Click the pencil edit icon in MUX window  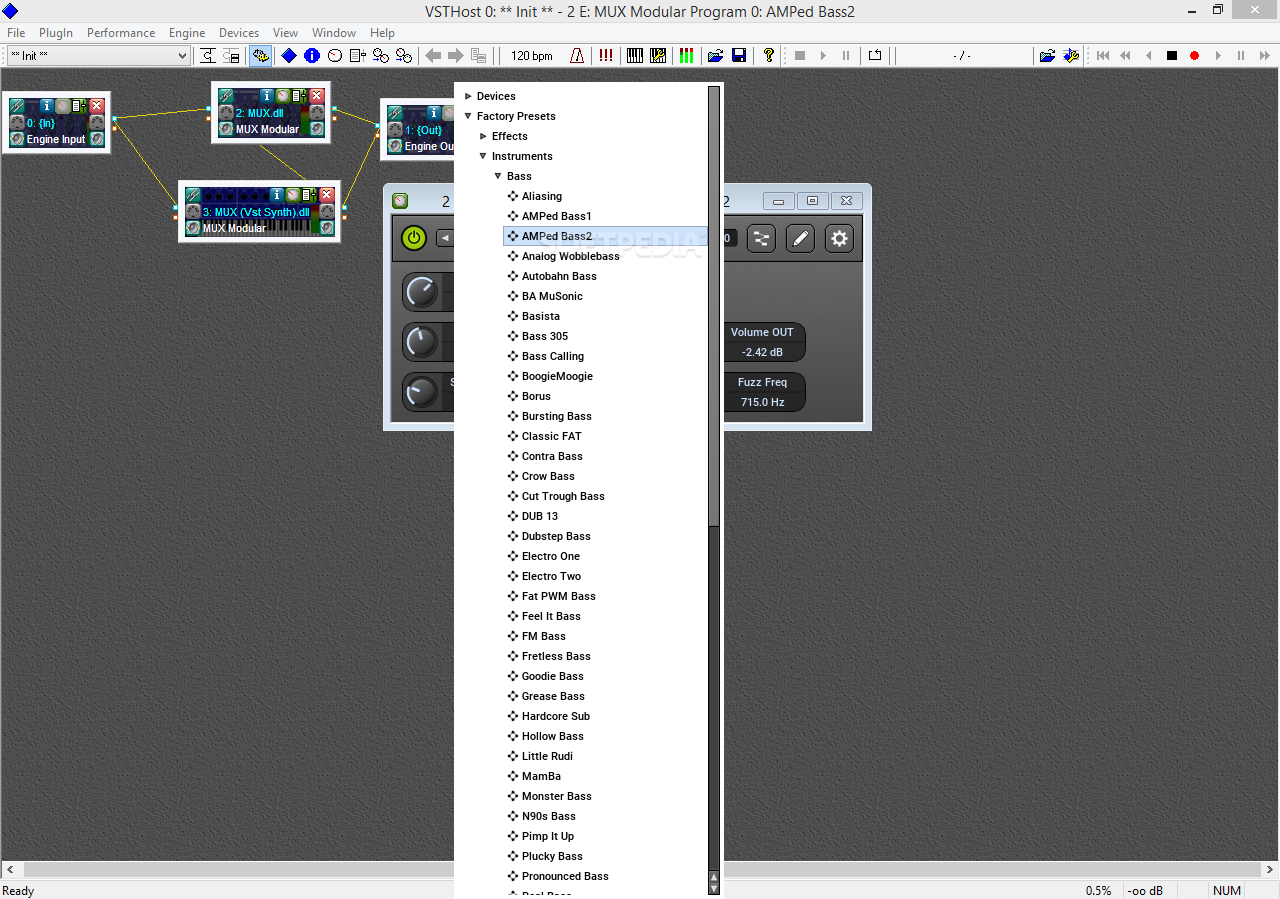point(800,238)
